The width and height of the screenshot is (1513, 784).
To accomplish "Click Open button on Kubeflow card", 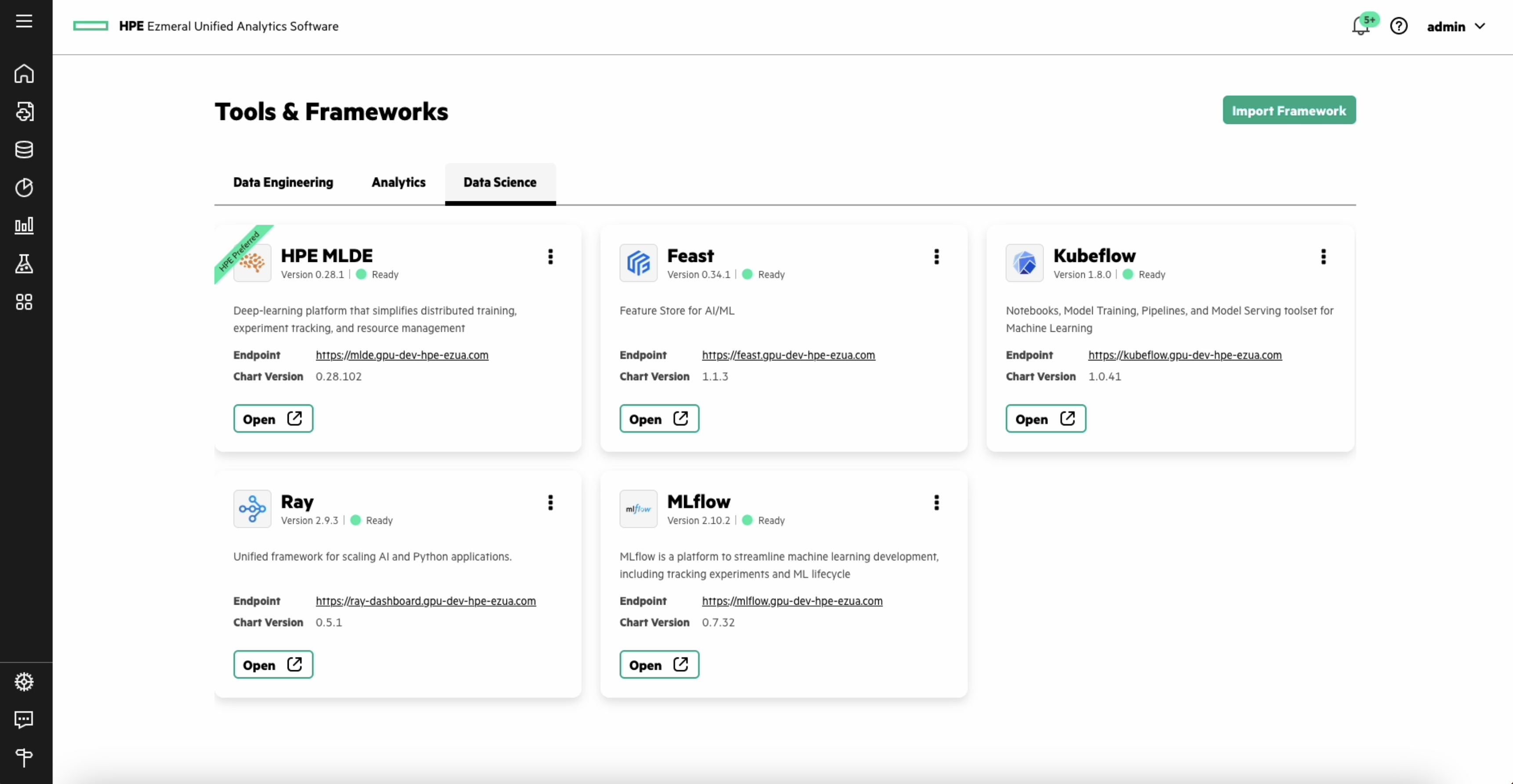I will [1045, 419].
